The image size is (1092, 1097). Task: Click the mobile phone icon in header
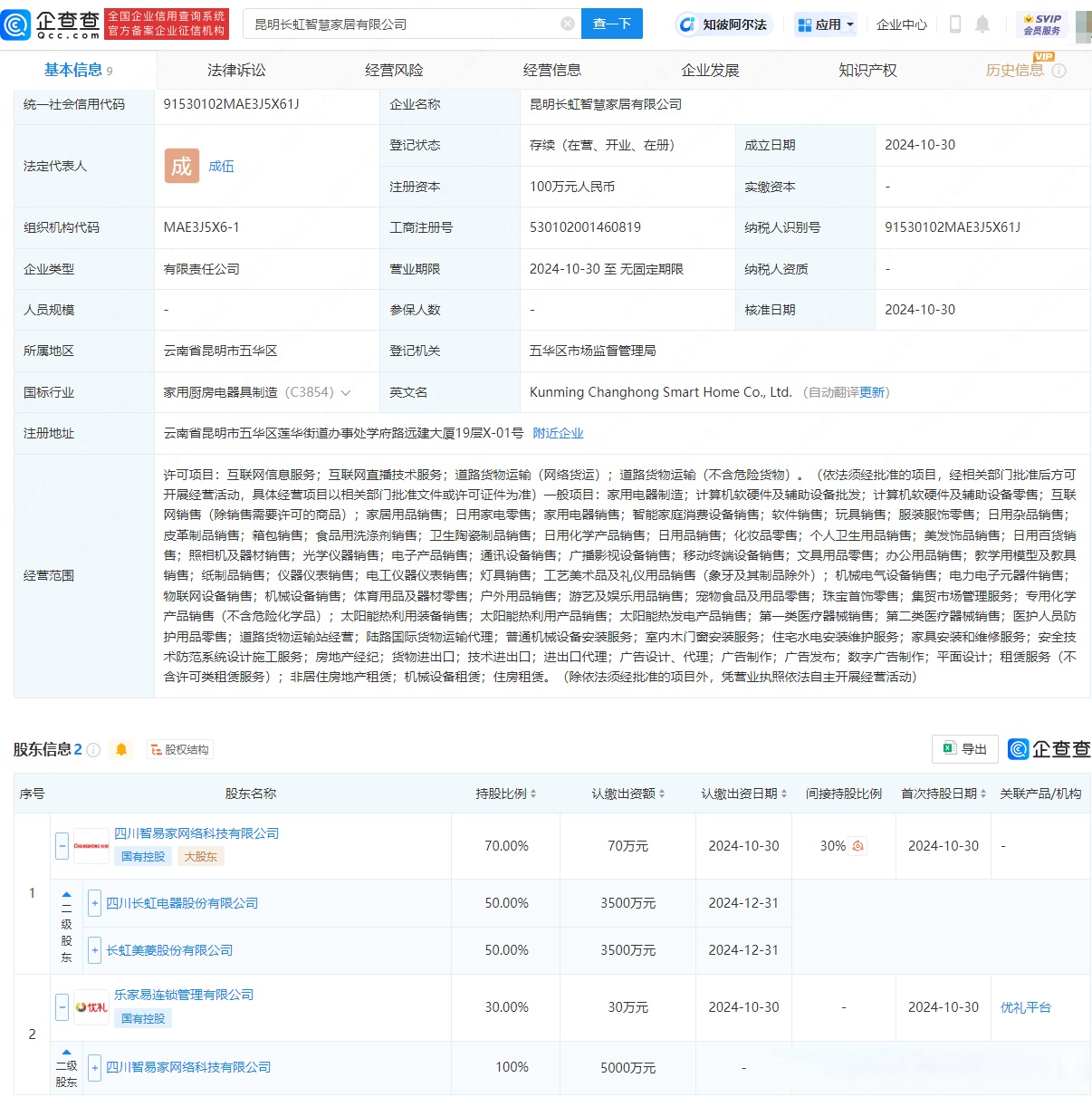pyautogui.click(x=954, y=24)
